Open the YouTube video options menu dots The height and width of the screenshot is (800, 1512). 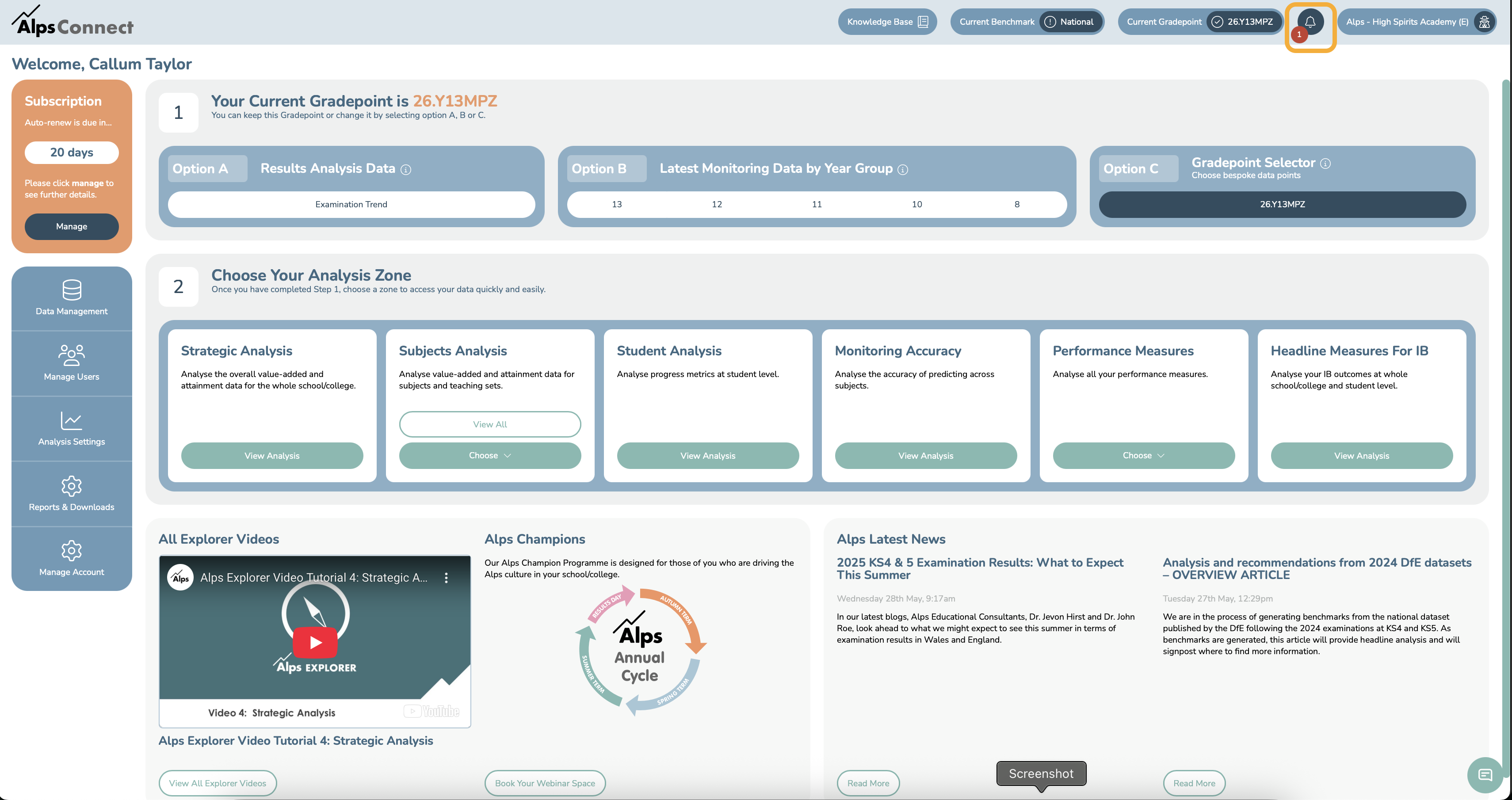coord(446,578)
